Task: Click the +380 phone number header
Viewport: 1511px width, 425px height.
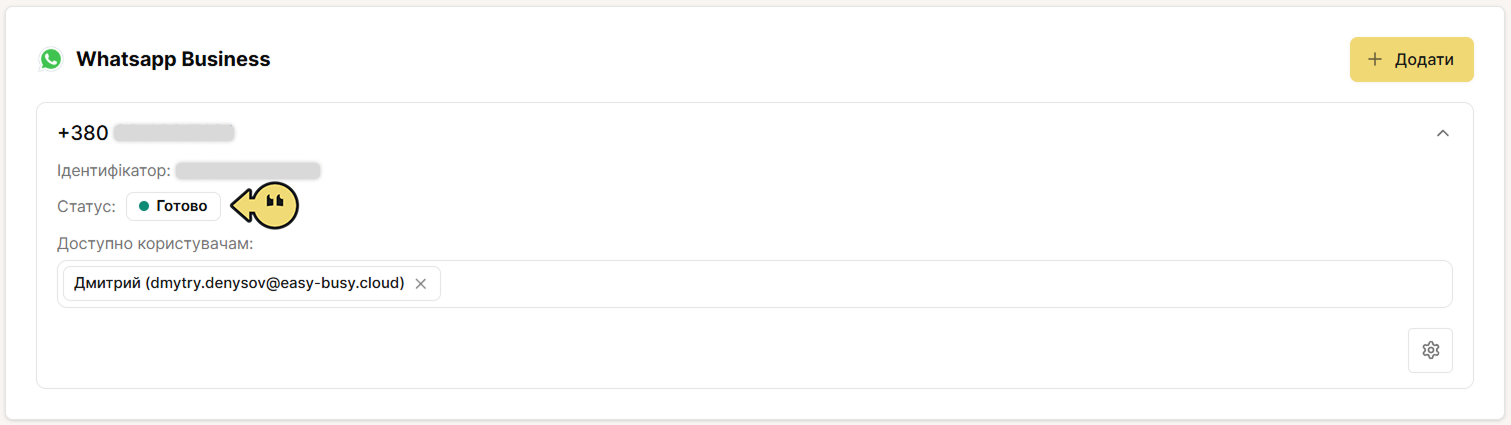Action: coord(146,133)
